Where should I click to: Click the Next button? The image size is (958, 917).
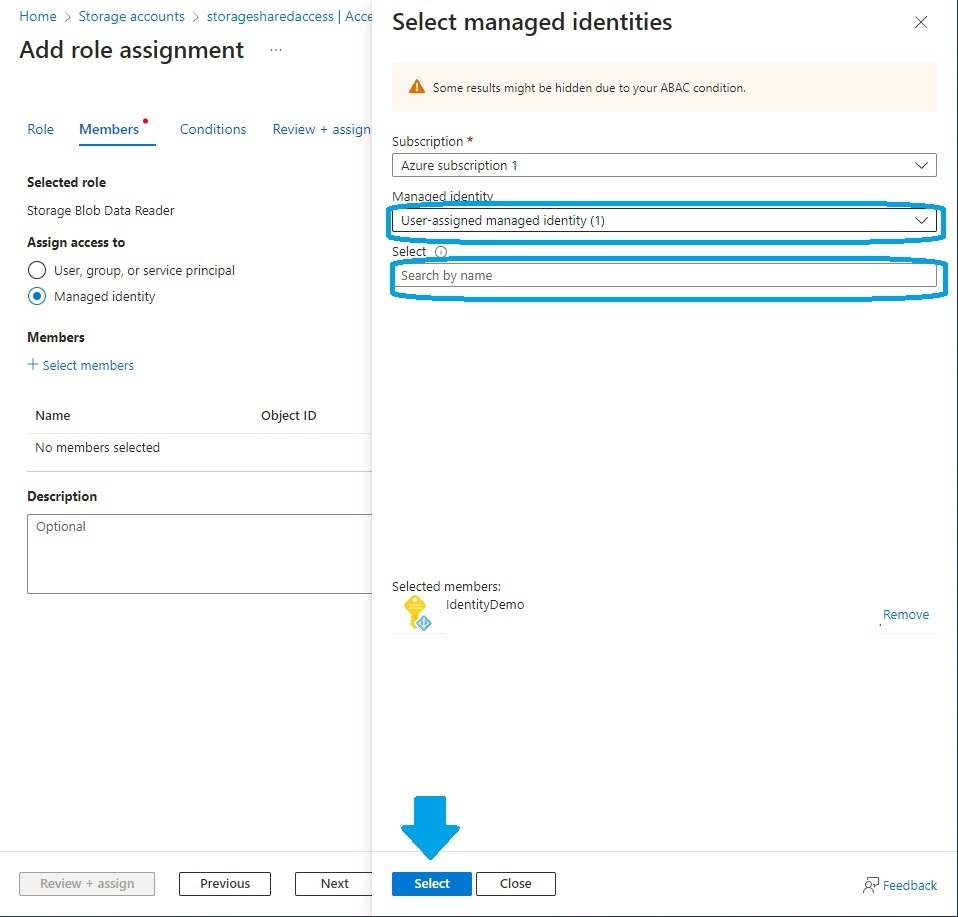coord(334,883)
